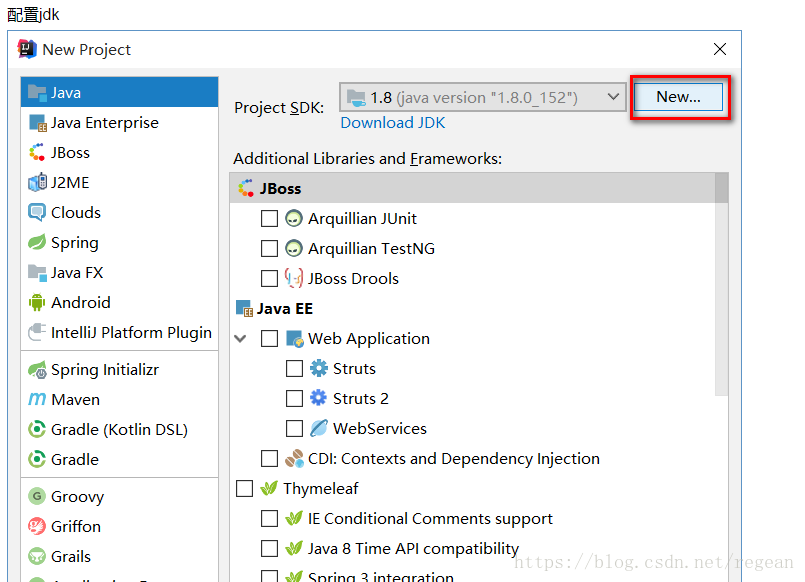
Task: Click the JBoss Drools face icon
Action: point(294,279)
